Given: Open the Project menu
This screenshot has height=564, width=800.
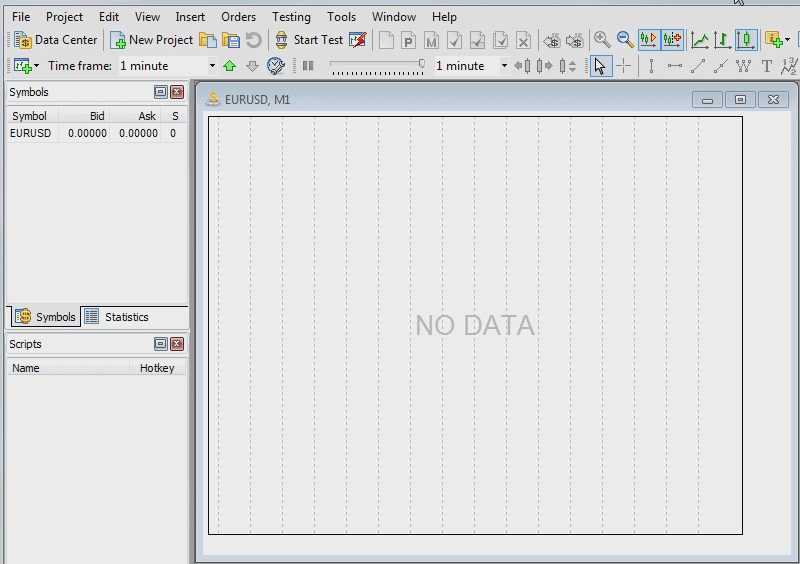Looking at the screenshot, I should tap(64, 17).
